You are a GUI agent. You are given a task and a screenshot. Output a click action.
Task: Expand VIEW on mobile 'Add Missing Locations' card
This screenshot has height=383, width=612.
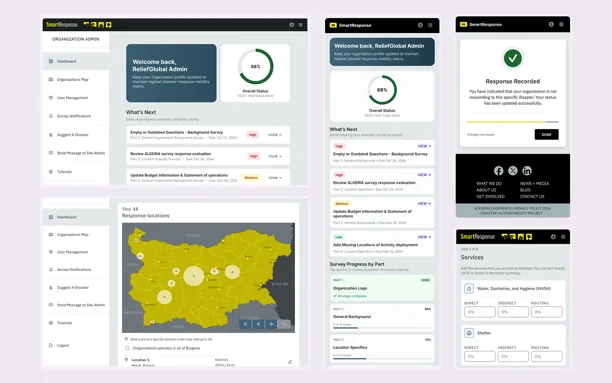pyautogui.click(x=424, y=237)
